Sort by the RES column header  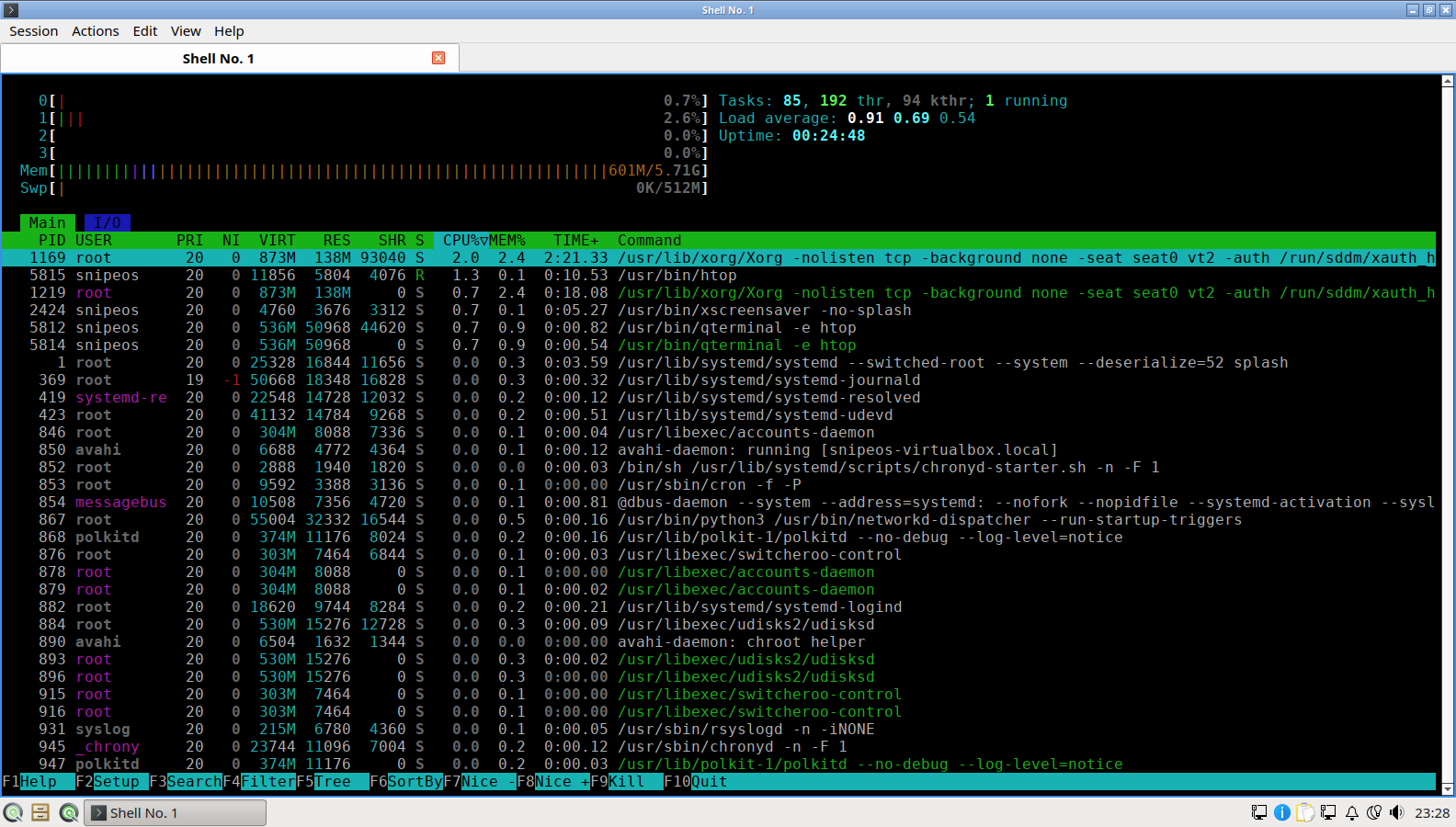coord(337,241)
